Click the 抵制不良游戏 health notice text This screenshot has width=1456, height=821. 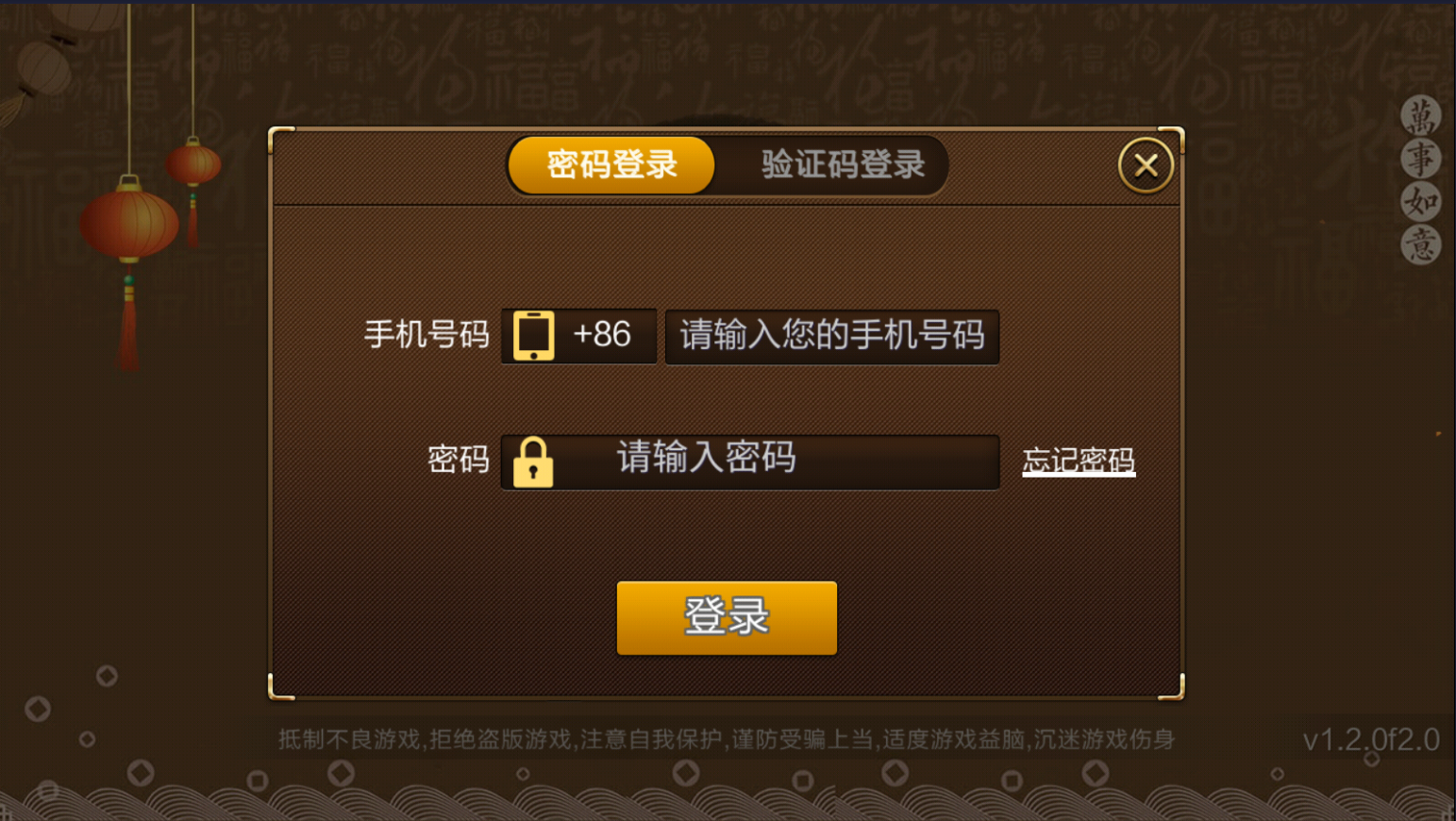pos(726,739)
